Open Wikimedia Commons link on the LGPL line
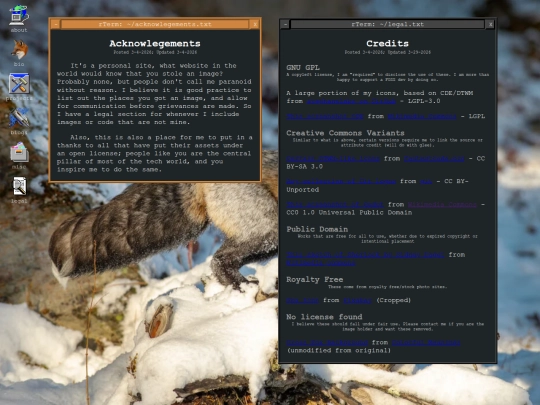This screenshot has width=540, height=405. pos(422,116)
